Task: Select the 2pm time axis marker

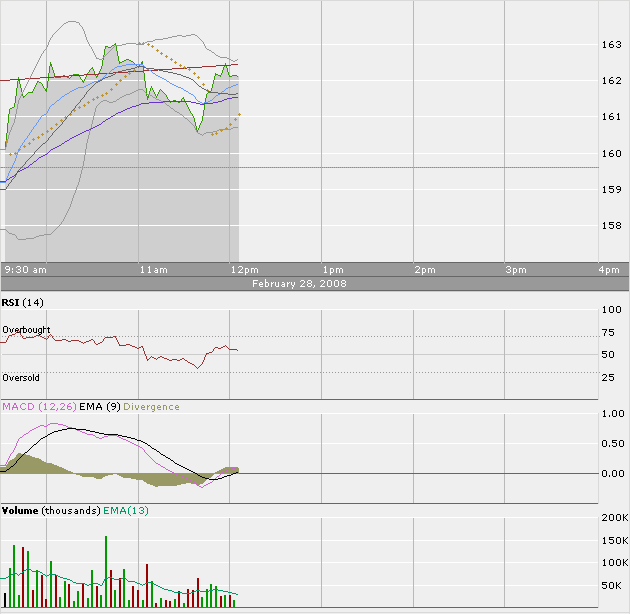Action: 424,270
